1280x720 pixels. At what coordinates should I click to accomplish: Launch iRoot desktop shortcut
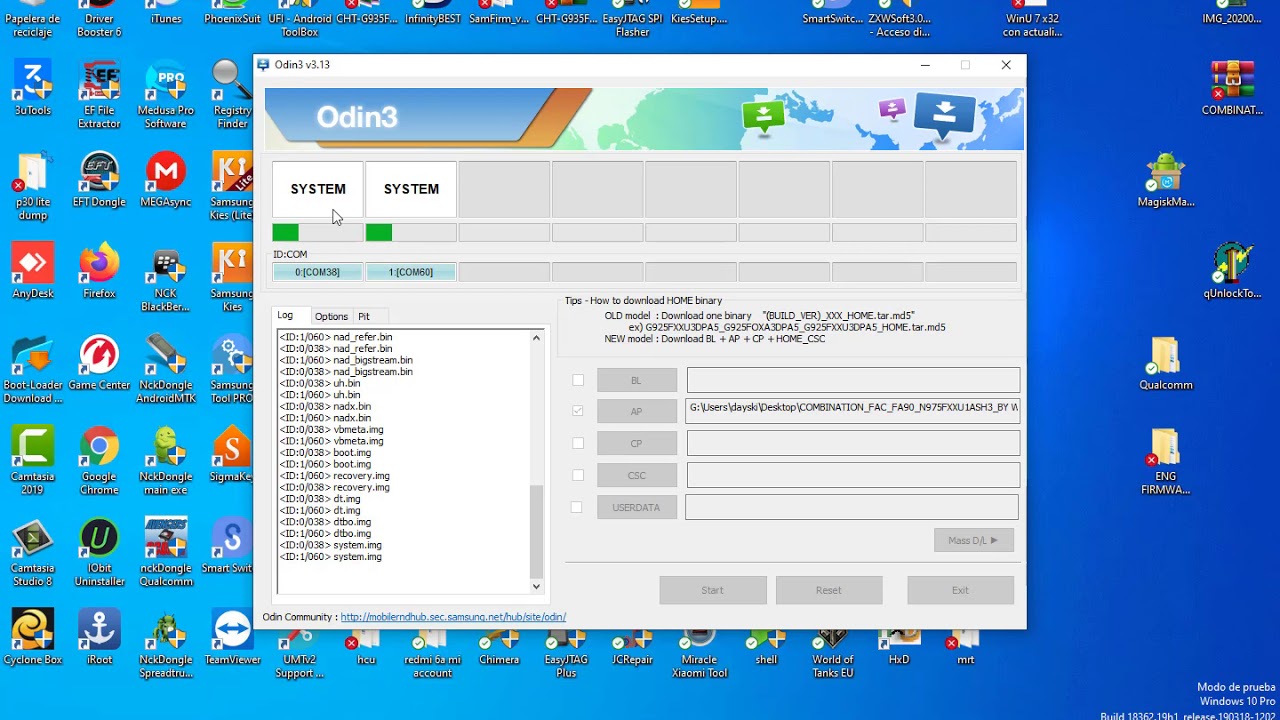click(x=99, y=638)
